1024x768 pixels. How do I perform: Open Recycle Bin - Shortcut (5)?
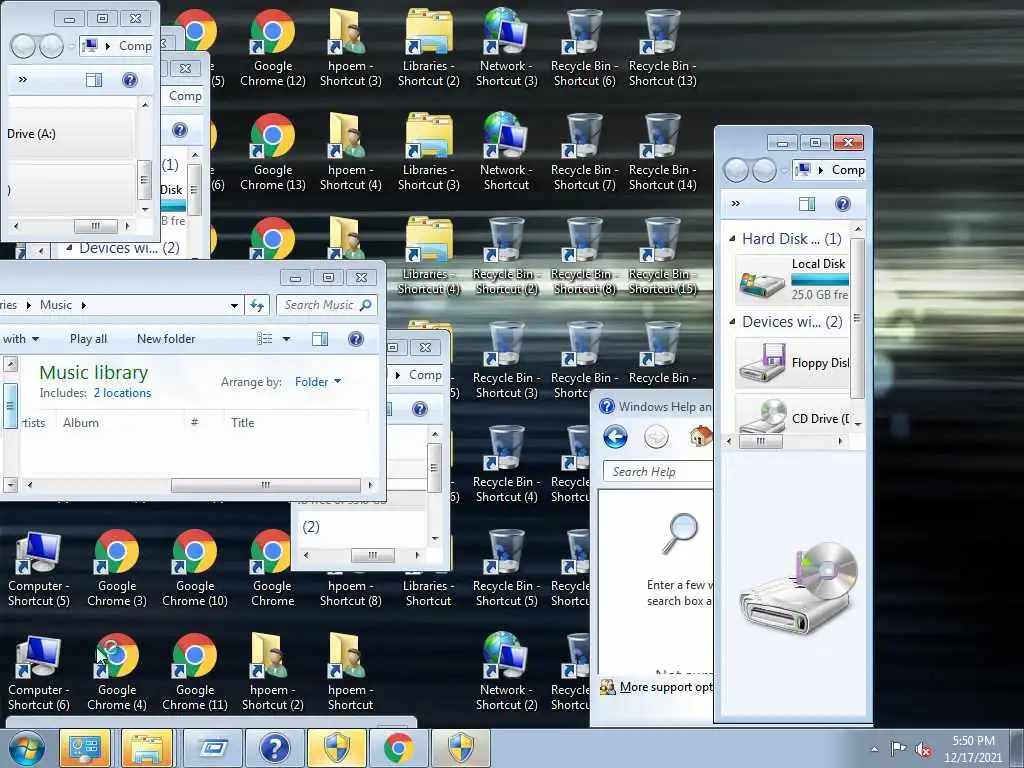pyautogui.click(x=506, y=567)
